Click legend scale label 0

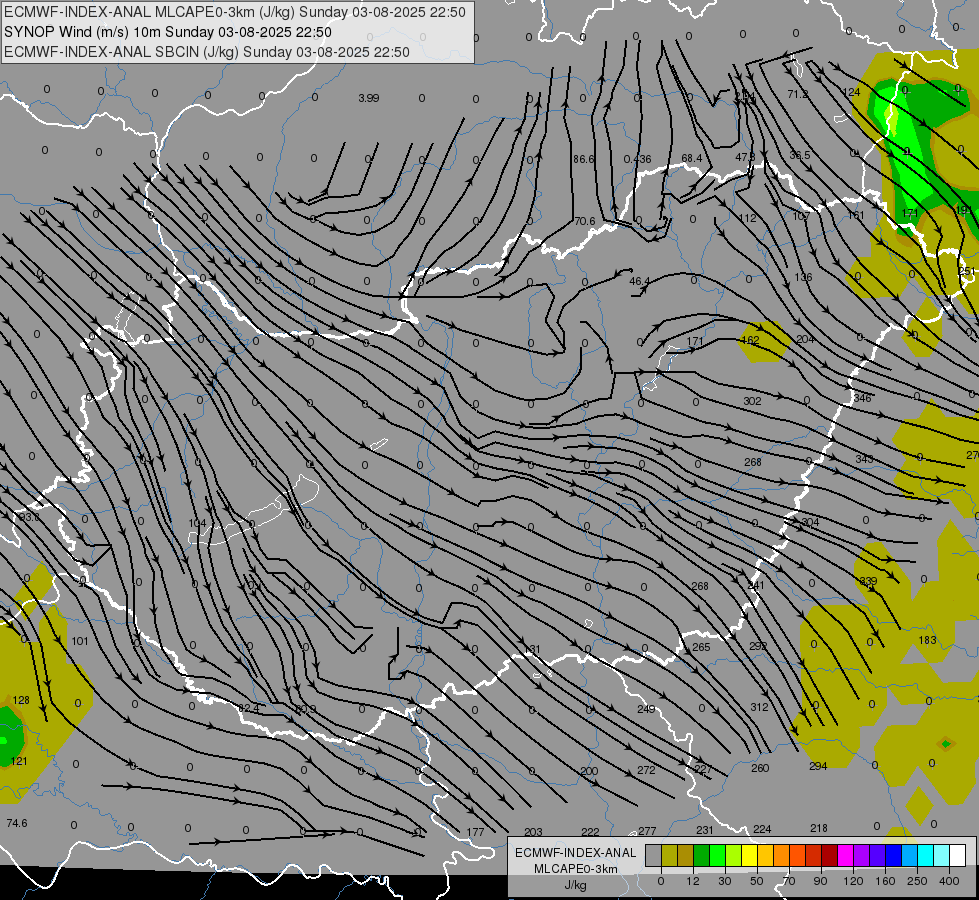click(x=661, y=881)
